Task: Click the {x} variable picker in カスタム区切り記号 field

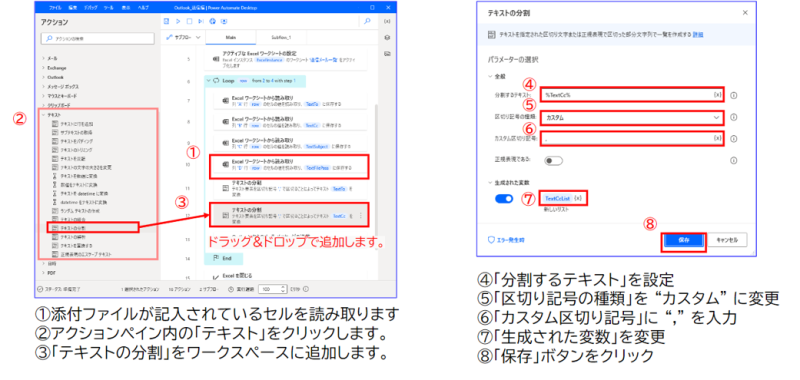Action: point(717,138)
